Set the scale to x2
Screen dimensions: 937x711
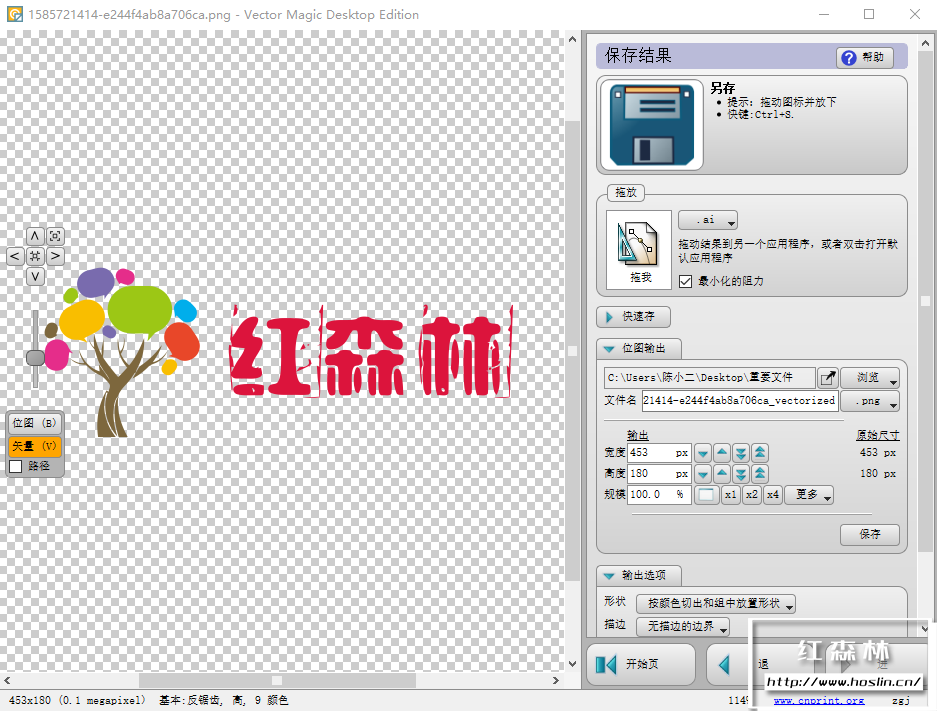(x=752, y=495)
